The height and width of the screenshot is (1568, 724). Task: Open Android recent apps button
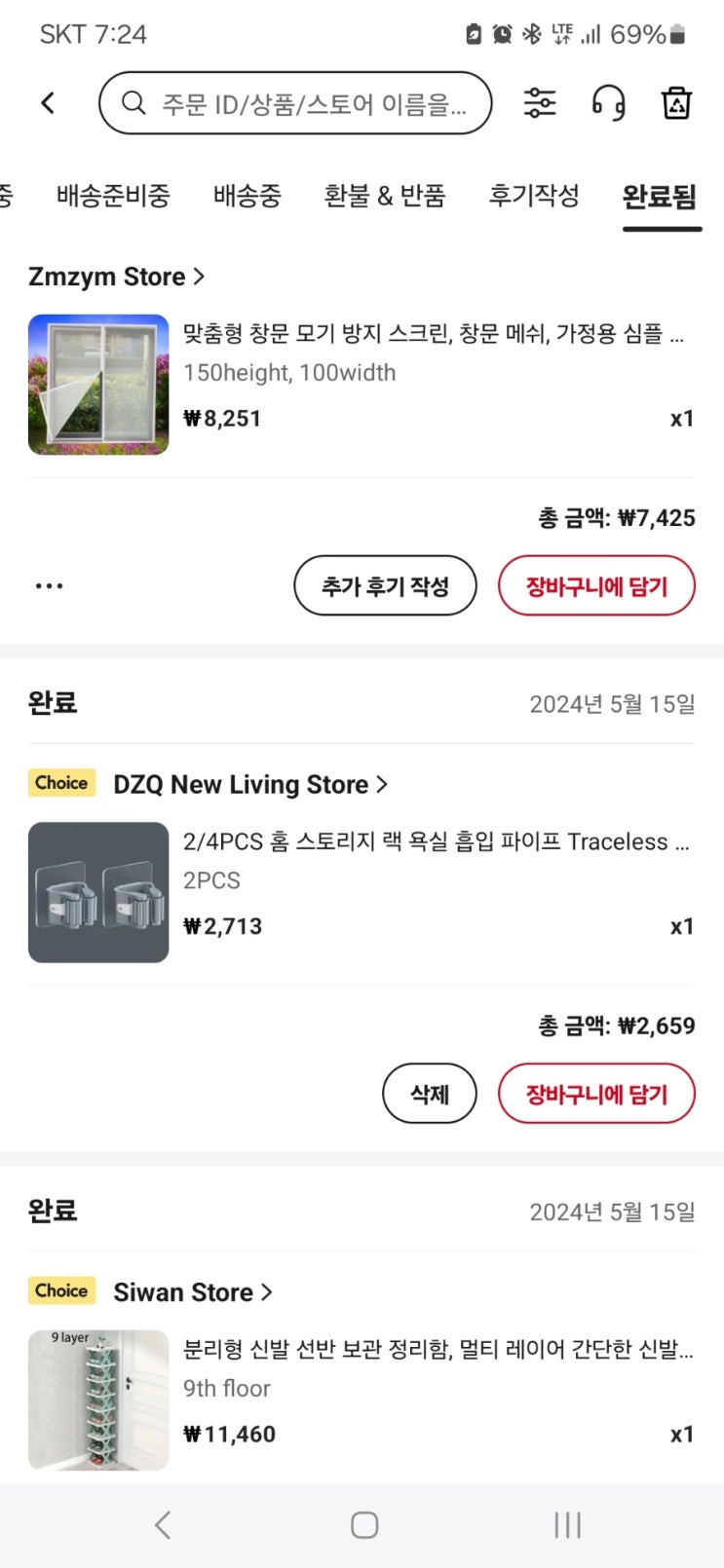click(567, 1525)
